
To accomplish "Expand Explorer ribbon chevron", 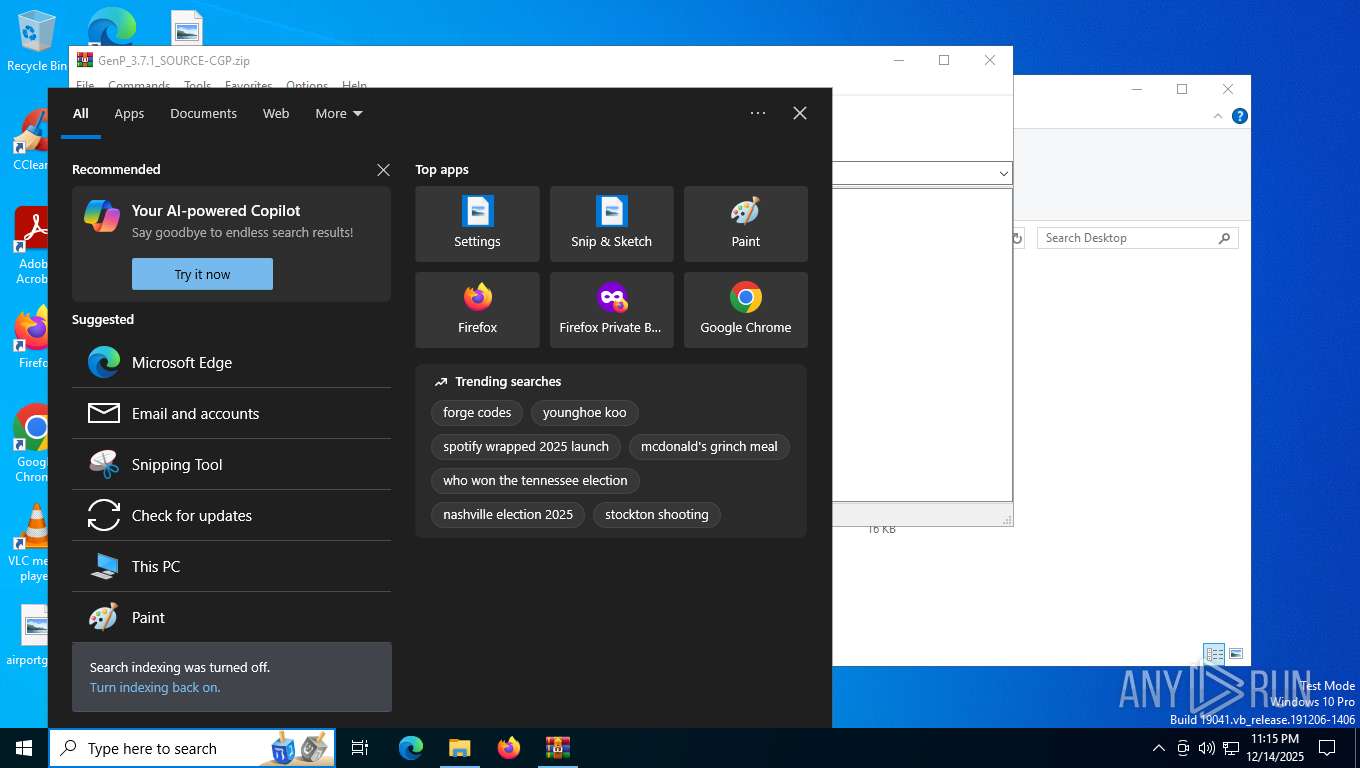I will pos(1218,116).
